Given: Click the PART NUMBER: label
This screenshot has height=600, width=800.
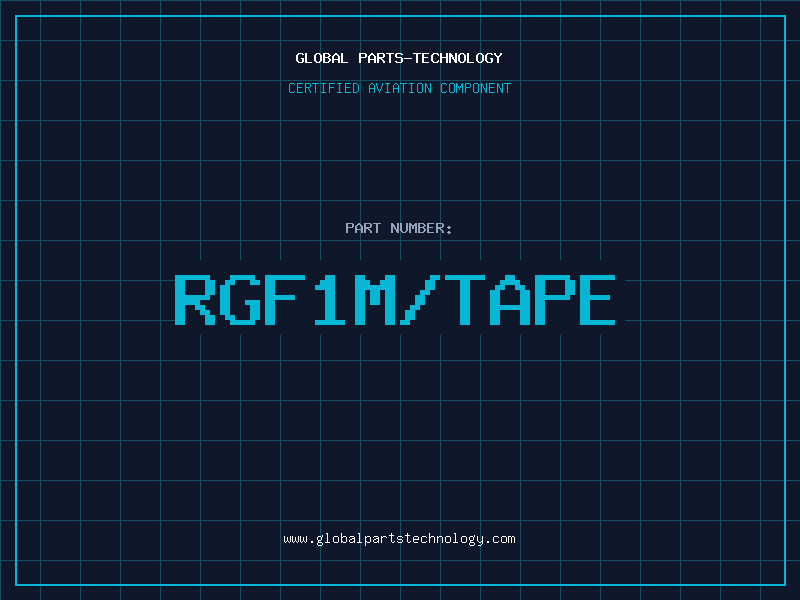Looking at the screenshot, I should [x=399, y=228].
